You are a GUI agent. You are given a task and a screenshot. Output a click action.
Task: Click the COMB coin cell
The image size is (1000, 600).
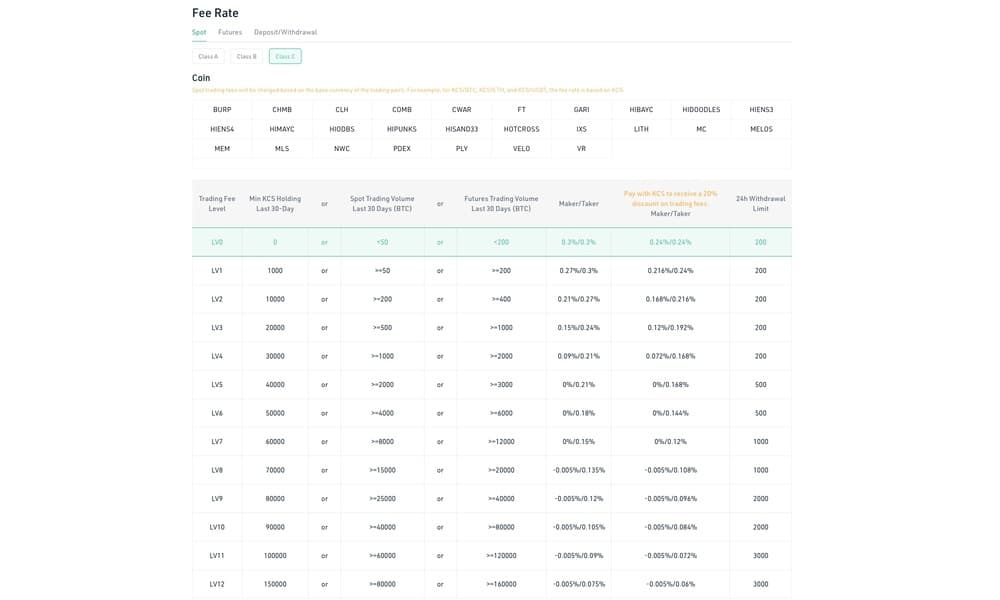402,110
